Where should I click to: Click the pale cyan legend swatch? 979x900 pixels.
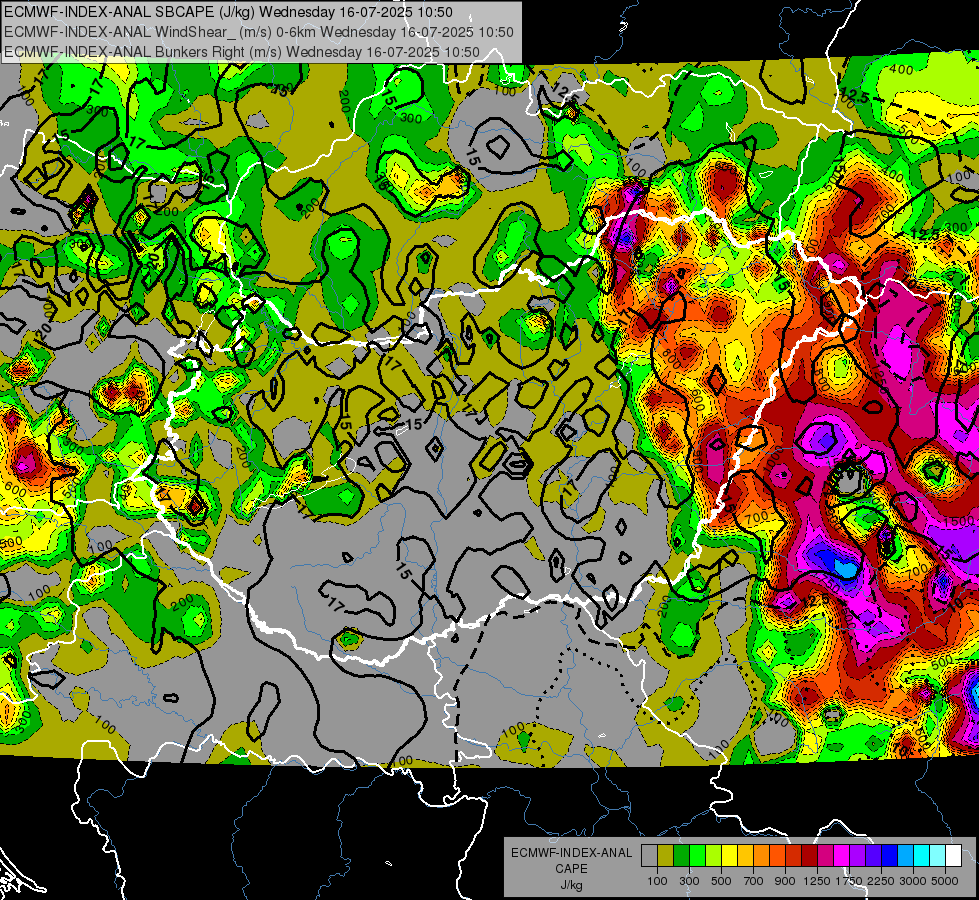pos(938,856)
